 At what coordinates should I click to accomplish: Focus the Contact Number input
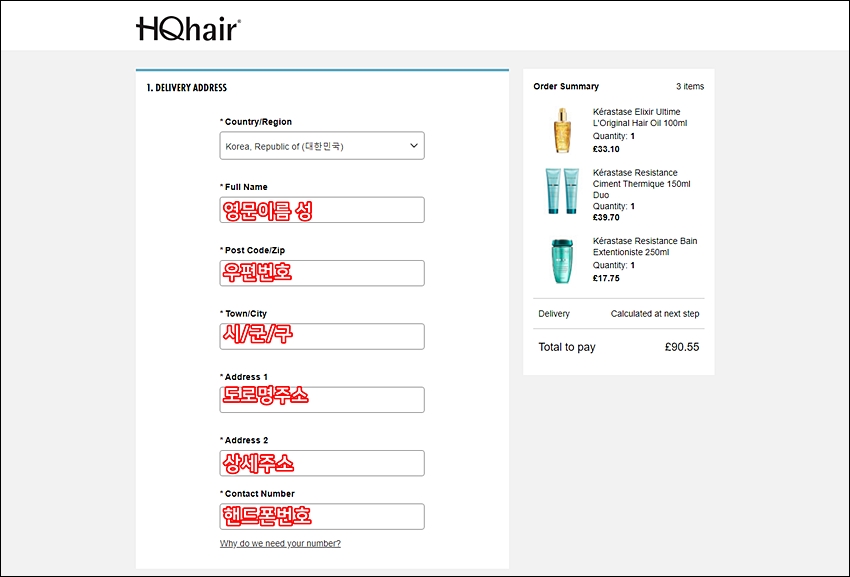click(322, 517)
